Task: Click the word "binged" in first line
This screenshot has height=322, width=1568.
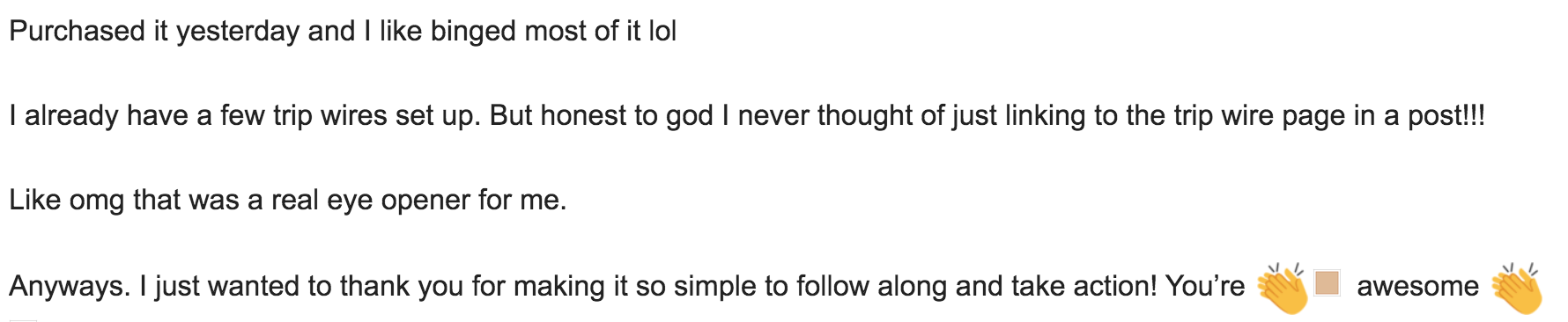Action: click(473, 33)
